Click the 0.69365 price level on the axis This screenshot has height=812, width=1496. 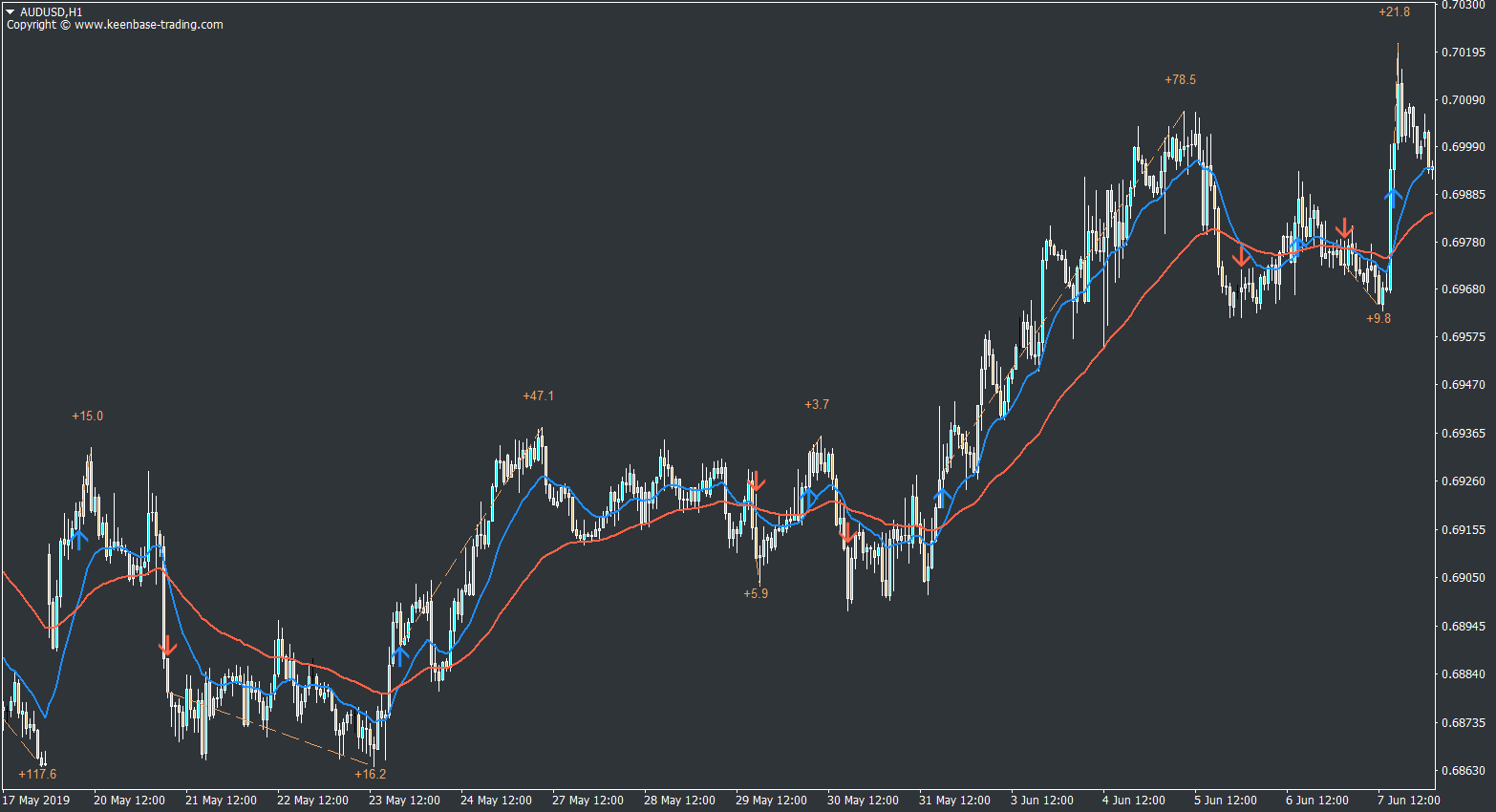(x=1463, y=433)
